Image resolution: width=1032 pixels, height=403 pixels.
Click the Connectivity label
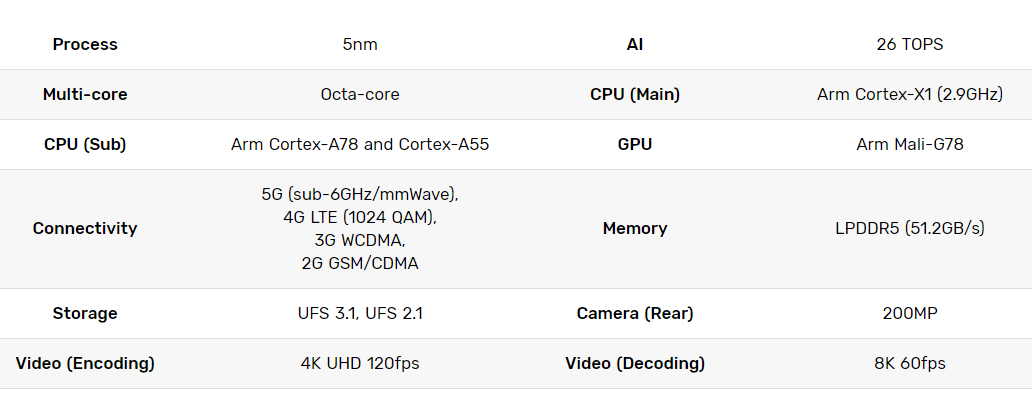(85, 228)
